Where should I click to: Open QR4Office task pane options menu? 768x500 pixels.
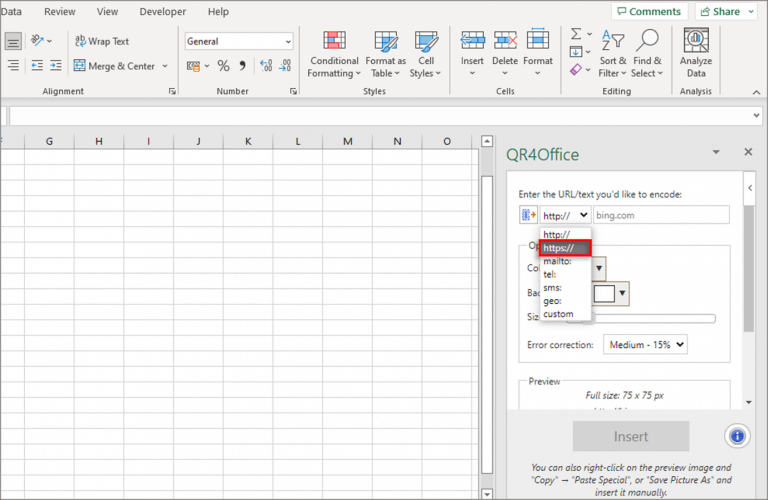click(x=716, y=152)
